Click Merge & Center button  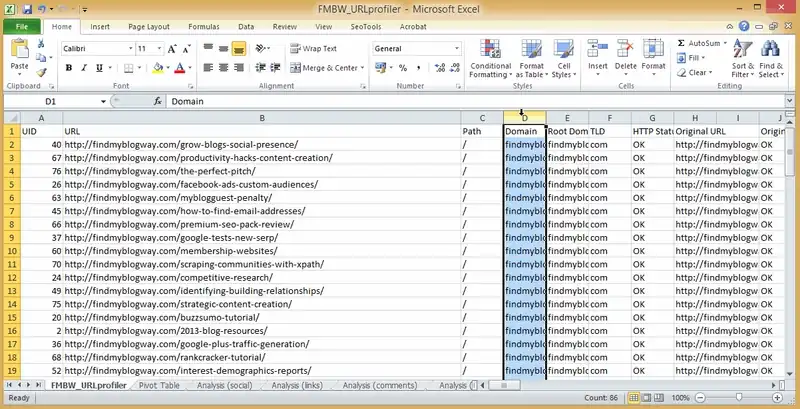click(x=323, y=68)
